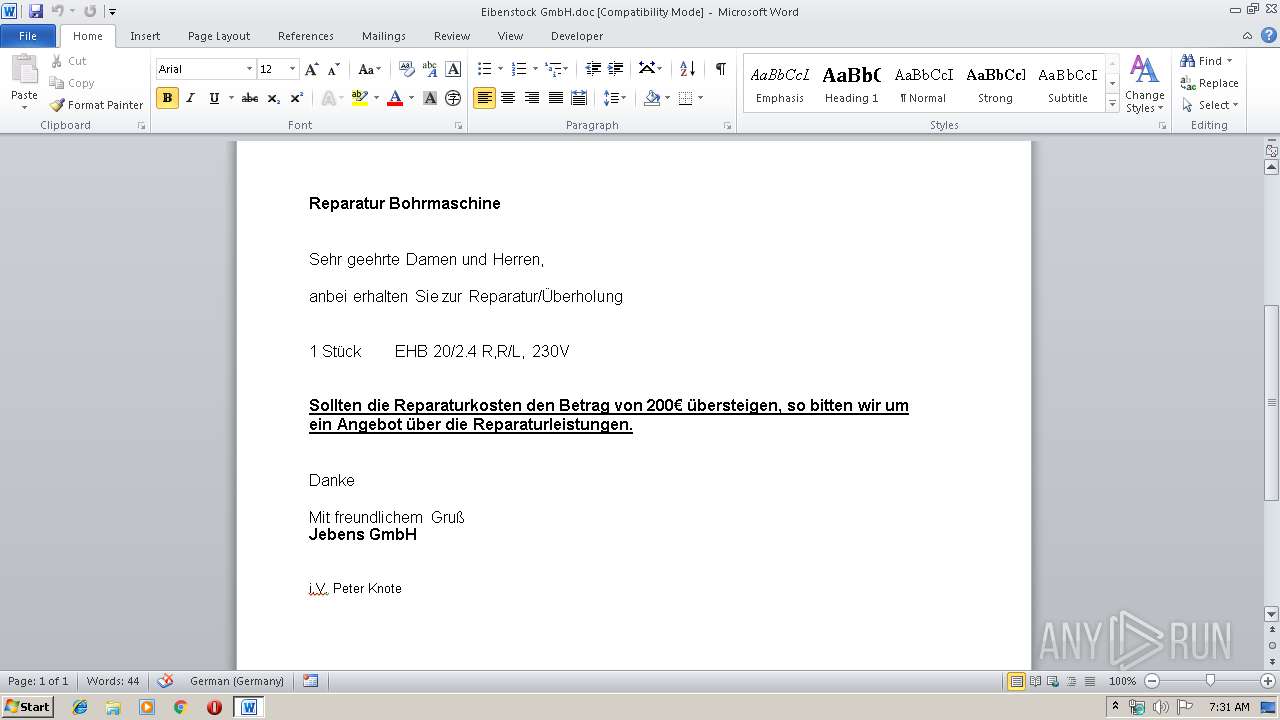Click German (Germany) language indicator
1280x720 pixels.
coord(237,681)
